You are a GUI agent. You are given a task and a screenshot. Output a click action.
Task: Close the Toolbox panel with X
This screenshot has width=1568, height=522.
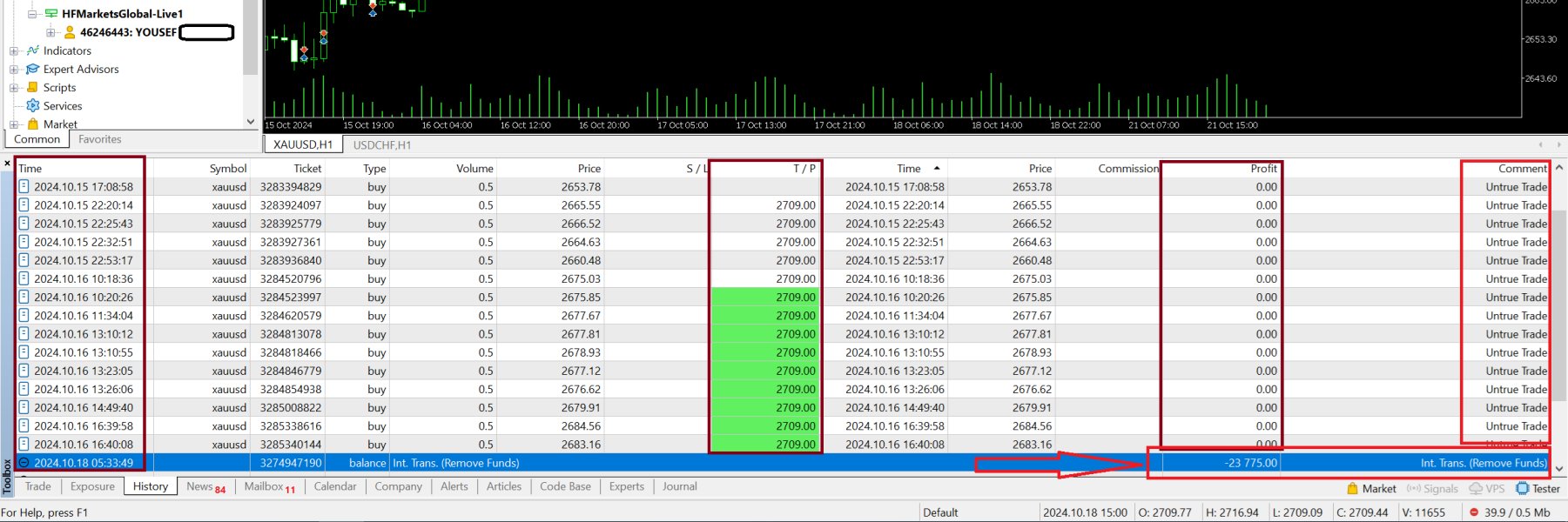coord(7,164)
